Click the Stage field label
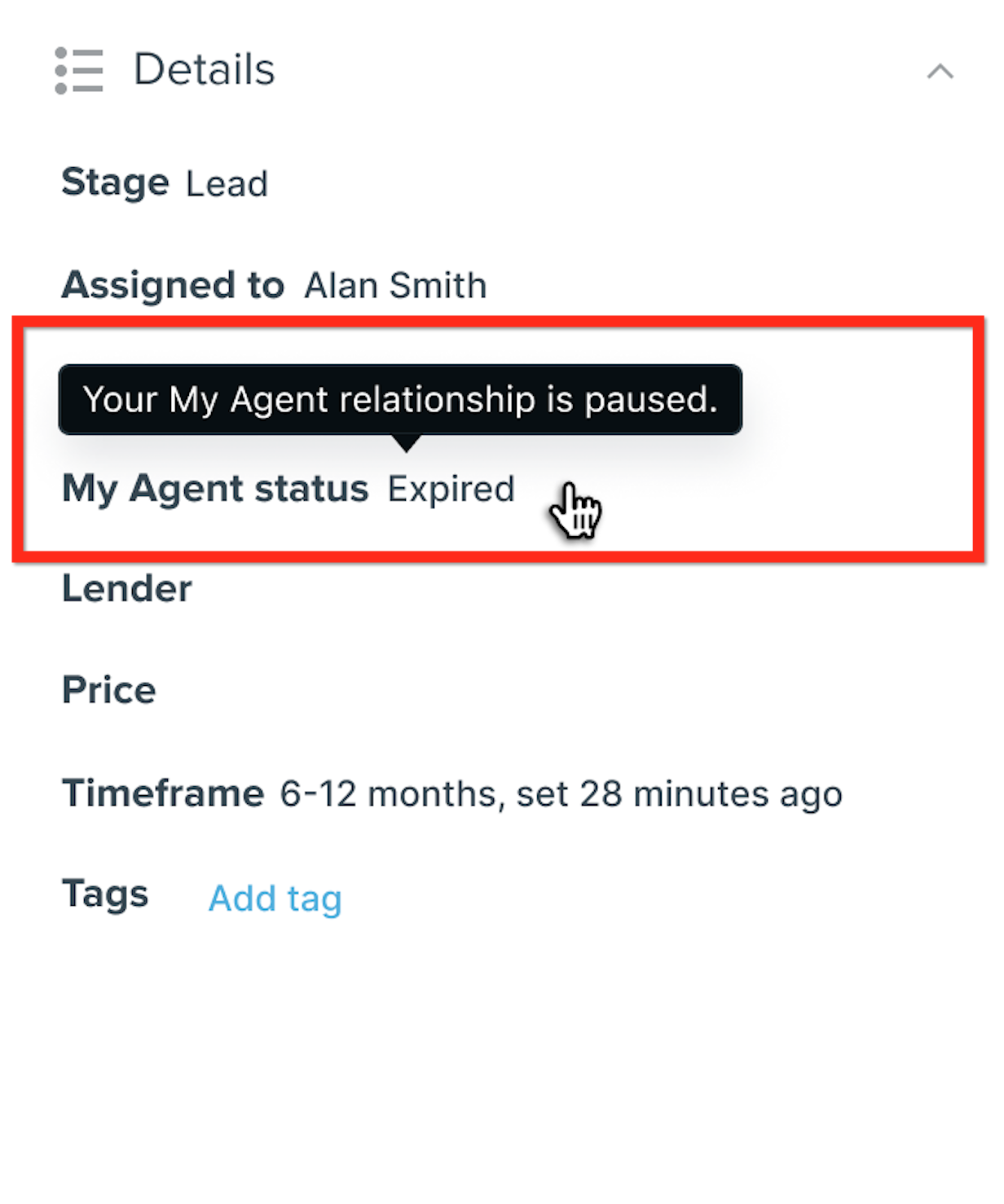This screenshot has width=1004, height=1204. [x=115, y=182]
